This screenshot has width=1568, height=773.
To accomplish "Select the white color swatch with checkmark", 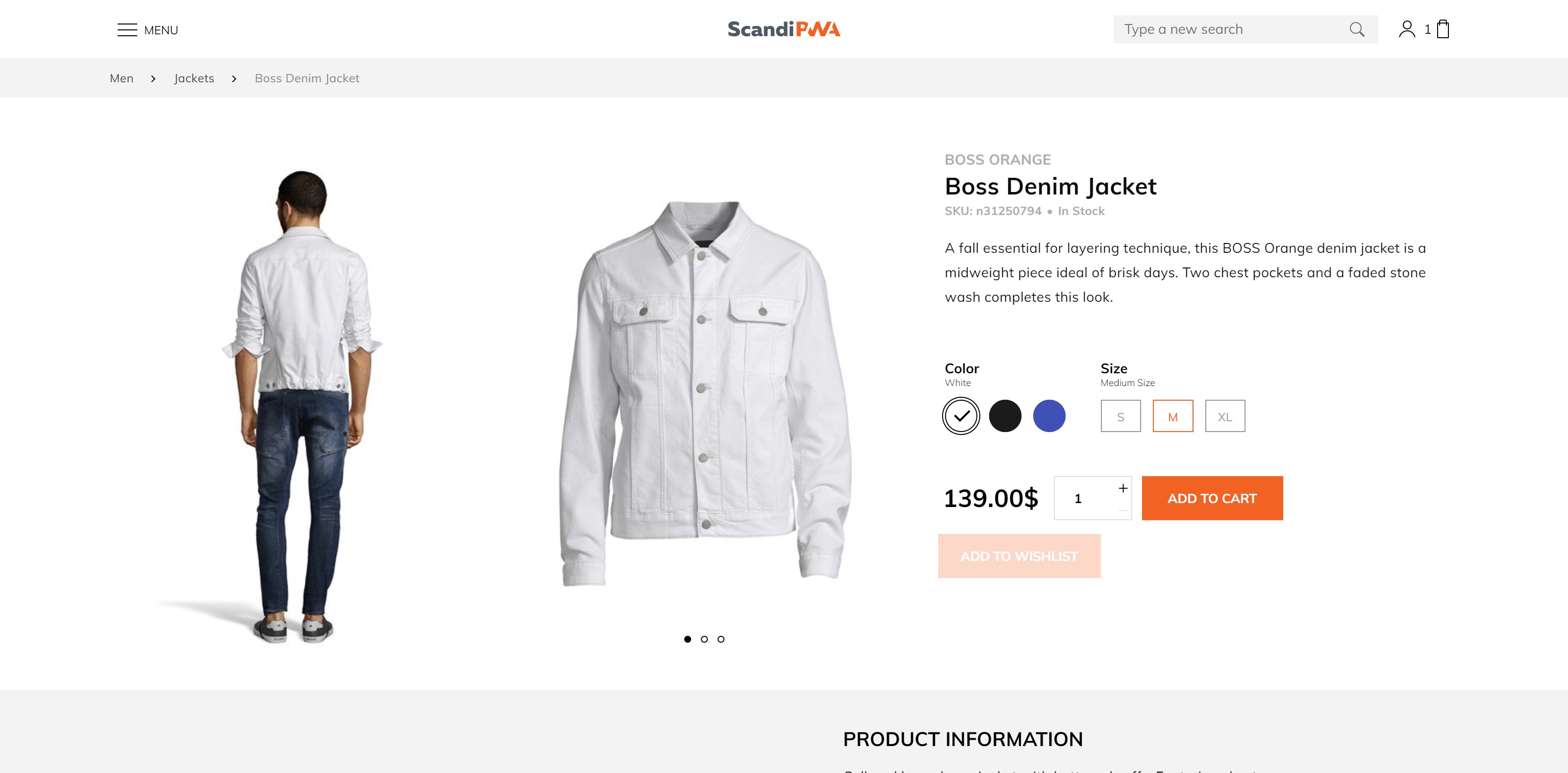I will [x=961, y=416].
